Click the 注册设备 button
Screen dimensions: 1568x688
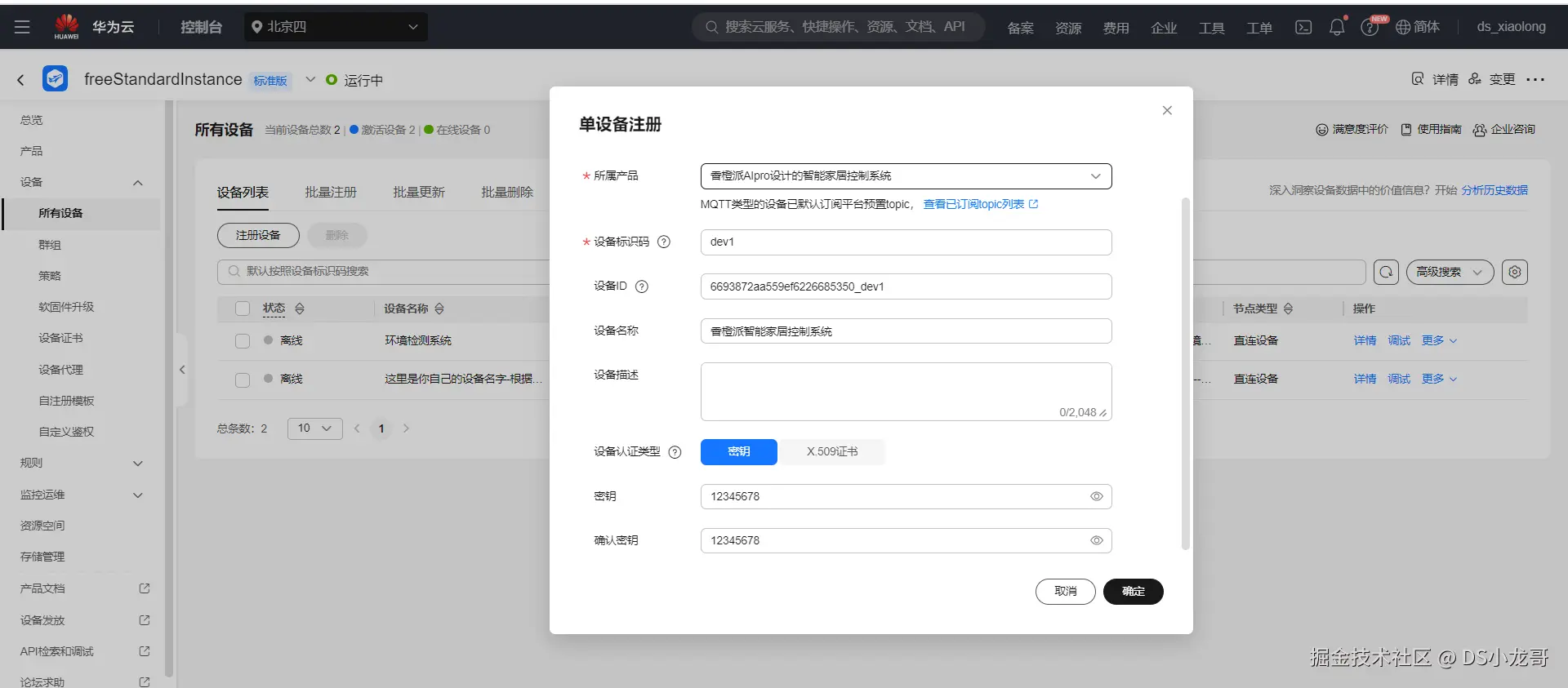258,235
